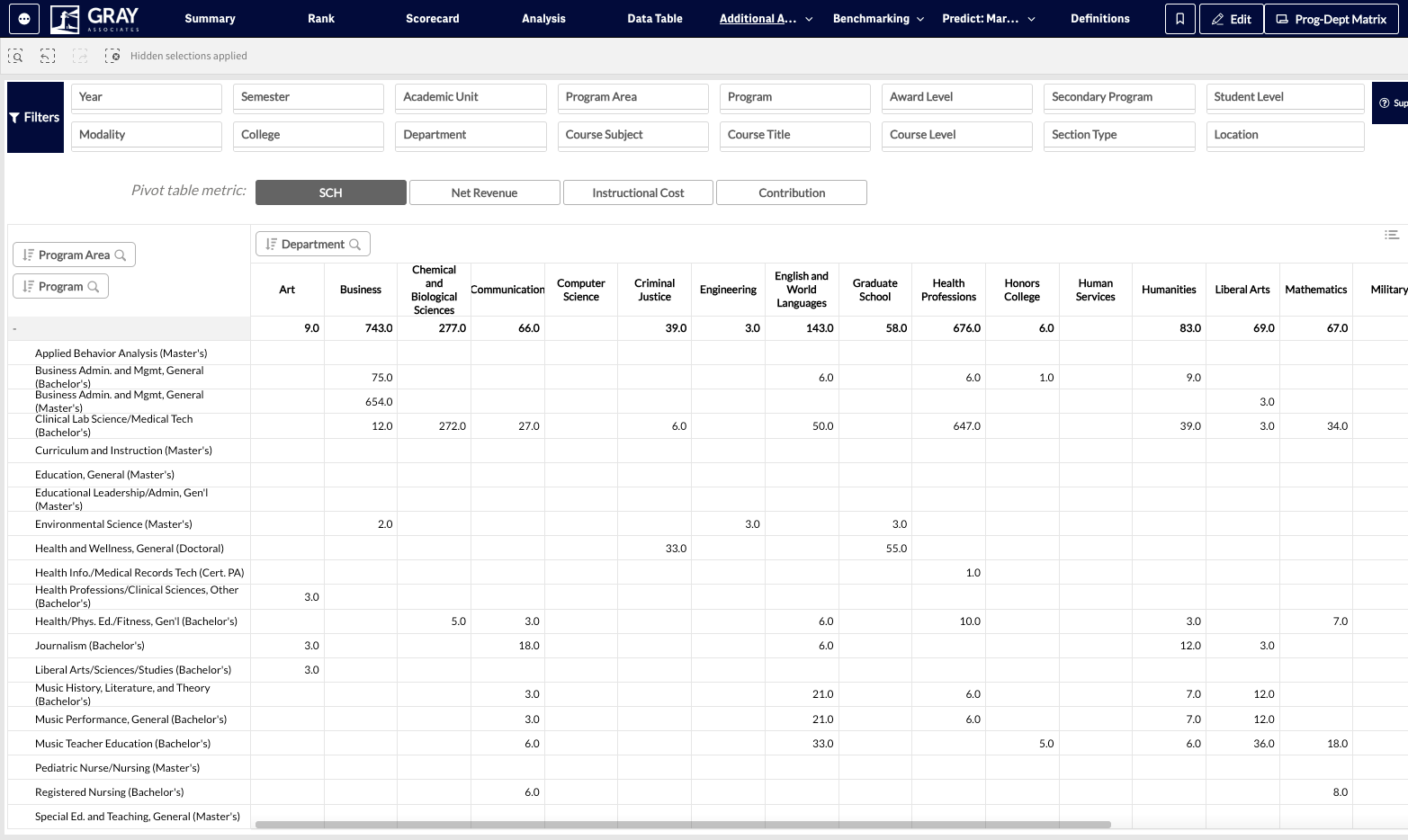Open the Modality filter dropdown
1408x840 pixels.
[x=147, y=135]
